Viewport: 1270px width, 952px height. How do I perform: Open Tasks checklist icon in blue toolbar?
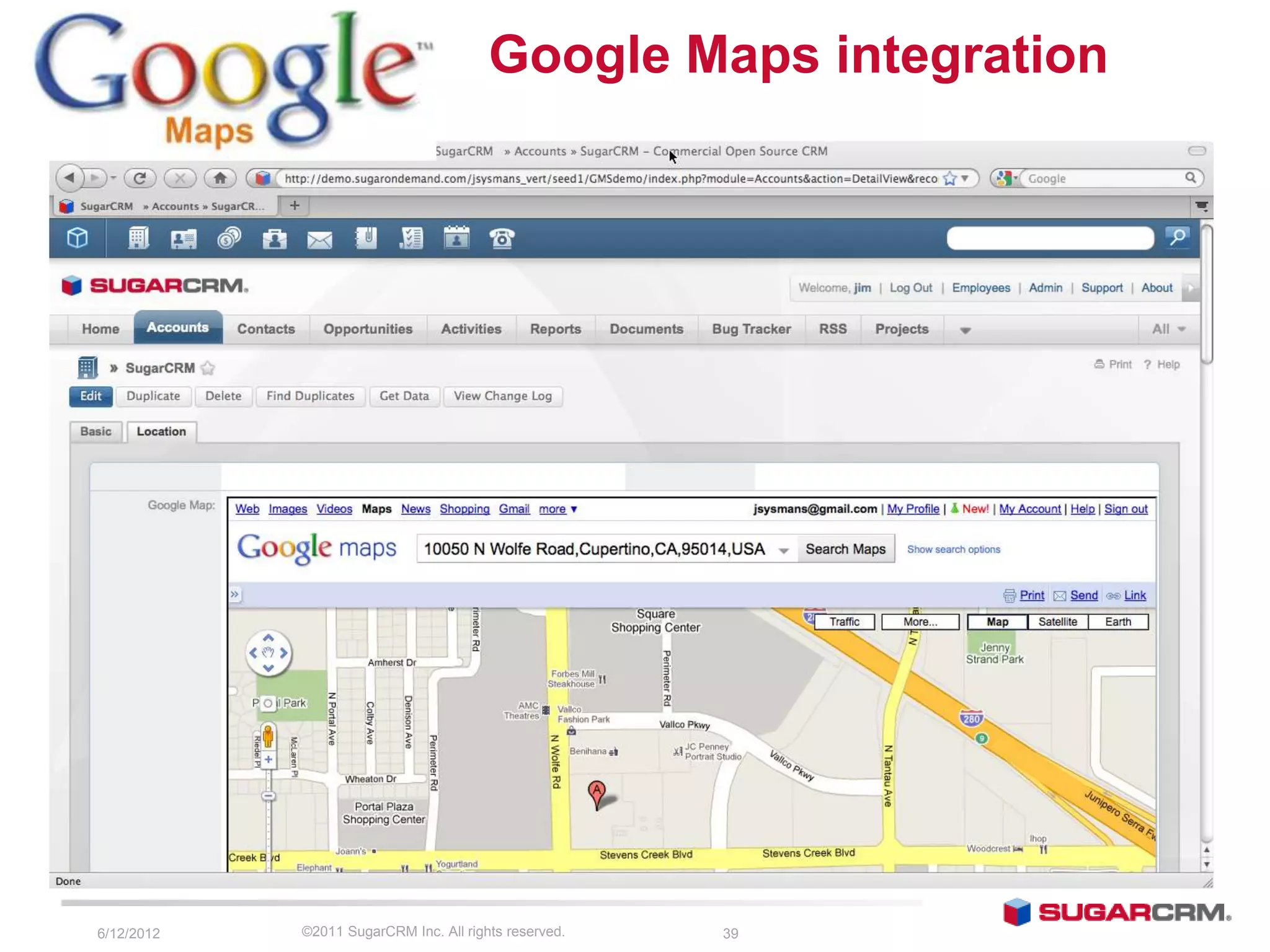coord(411,238)
